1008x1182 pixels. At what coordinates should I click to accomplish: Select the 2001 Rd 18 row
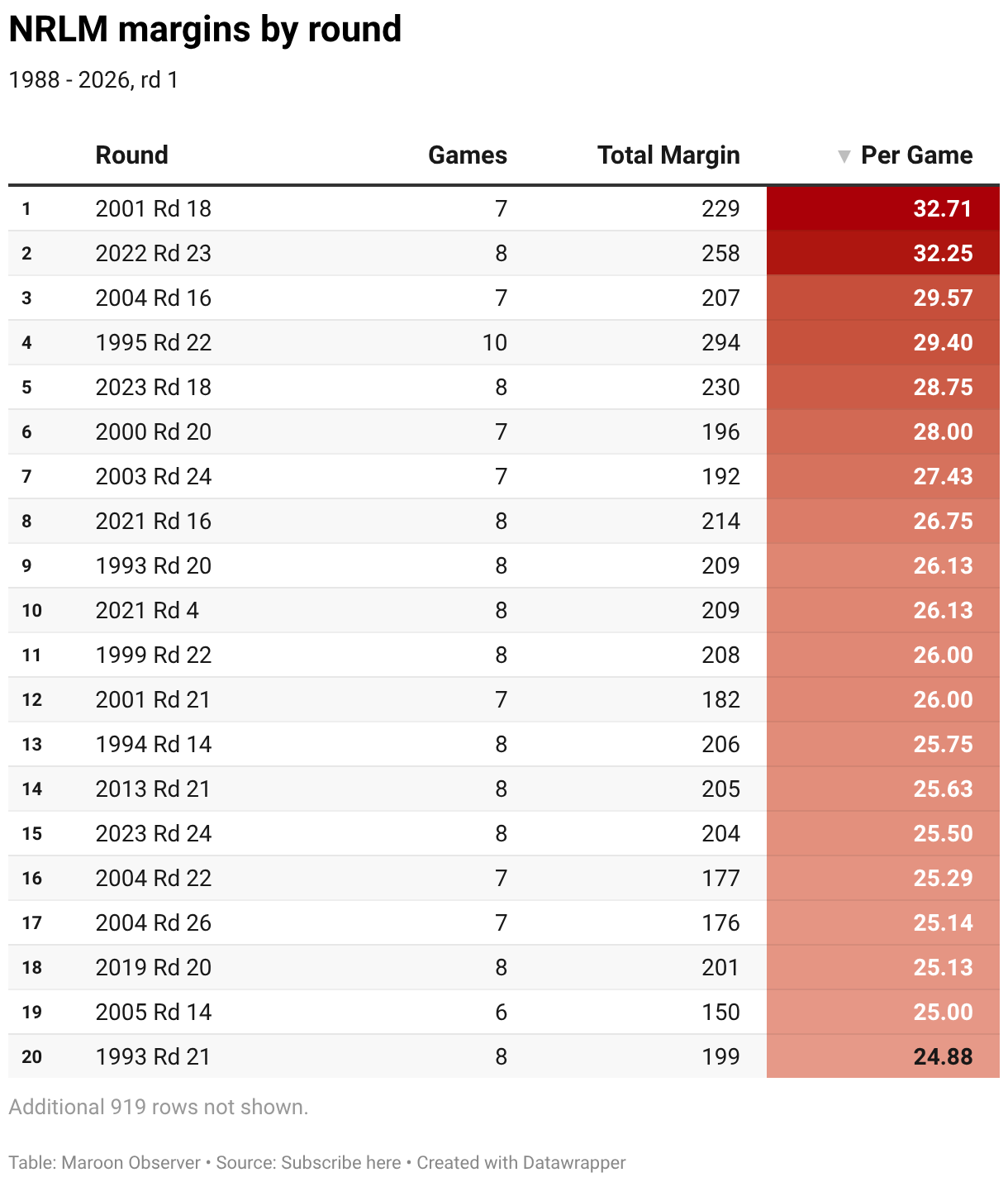click(x=504, y=208)
